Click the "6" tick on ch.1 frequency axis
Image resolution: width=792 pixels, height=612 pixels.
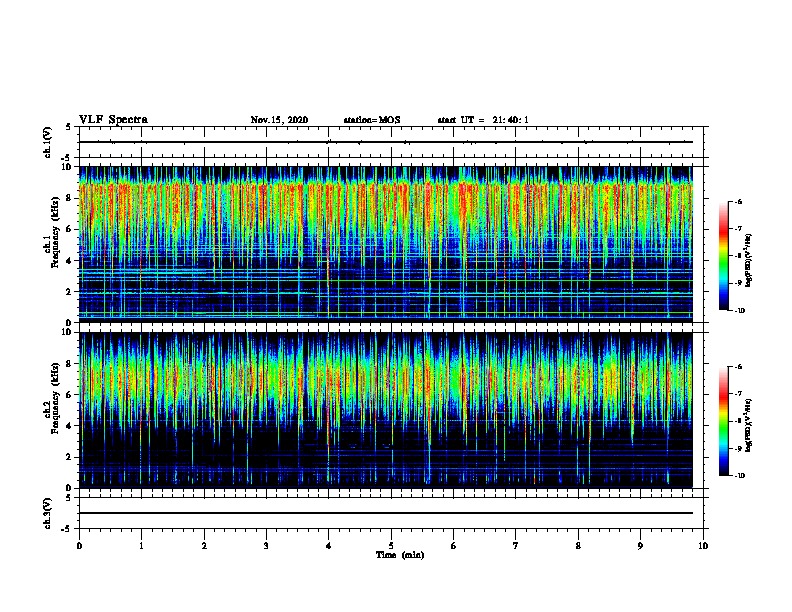coord(69,229)
